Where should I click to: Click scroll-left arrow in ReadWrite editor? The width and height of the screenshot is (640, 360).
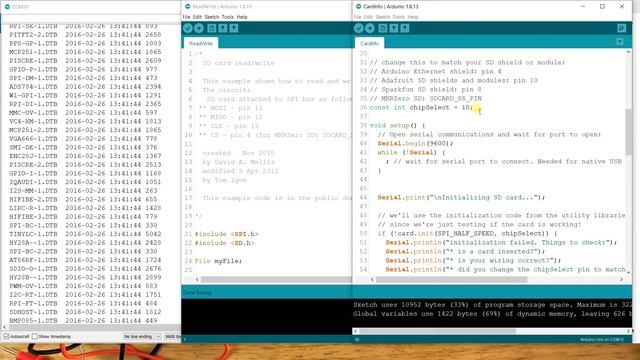(x=197, y=280)
